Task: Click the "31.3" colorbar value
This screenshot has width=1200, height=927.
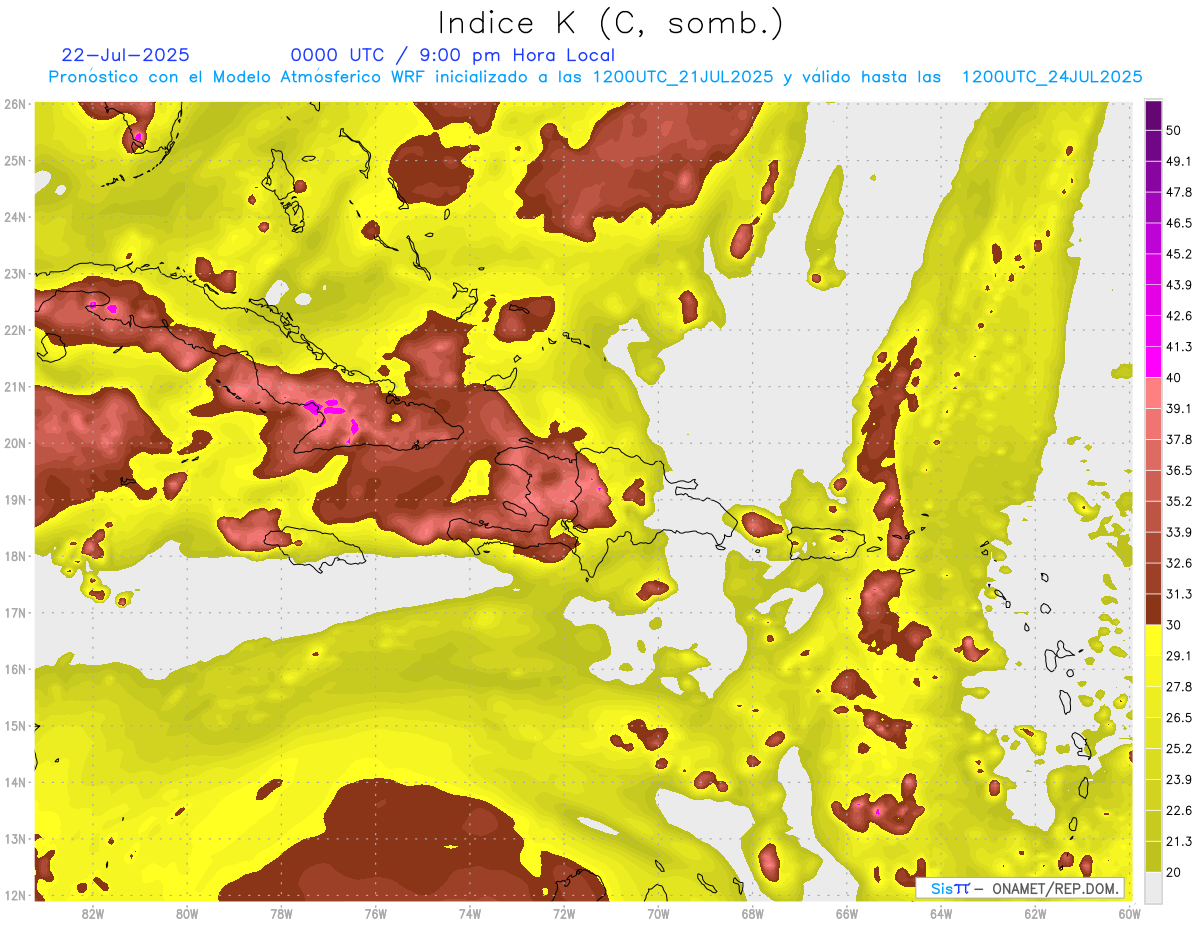Action: pos(1179,595)
